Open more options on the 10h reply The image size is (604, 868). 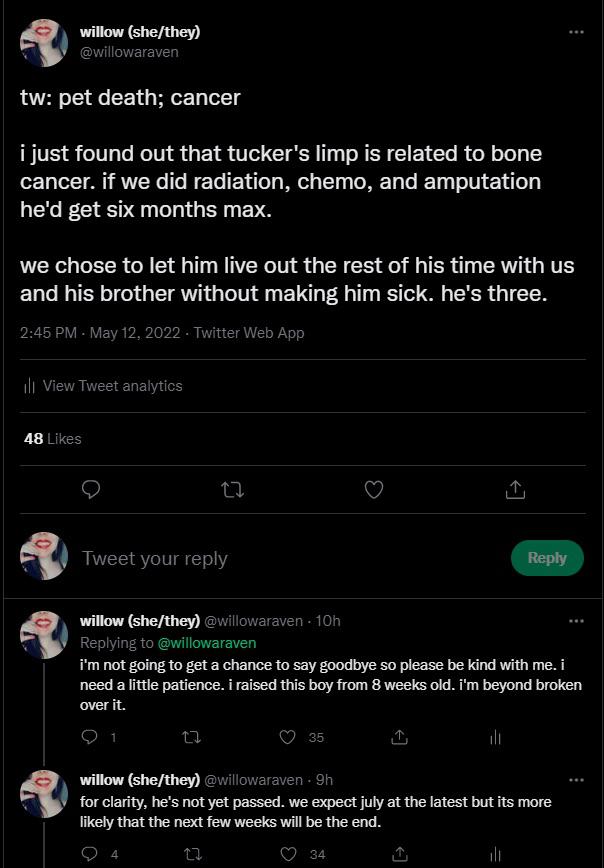click(576, 621)
